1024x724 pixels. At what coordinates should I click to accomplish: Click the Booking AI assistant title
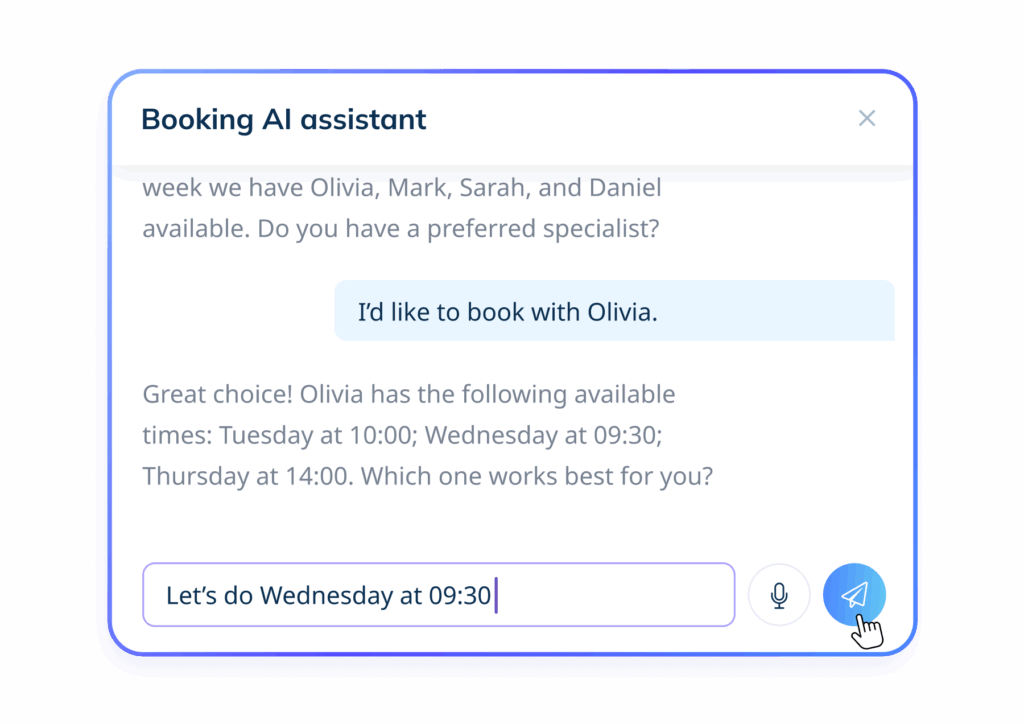tap(282, 119)
